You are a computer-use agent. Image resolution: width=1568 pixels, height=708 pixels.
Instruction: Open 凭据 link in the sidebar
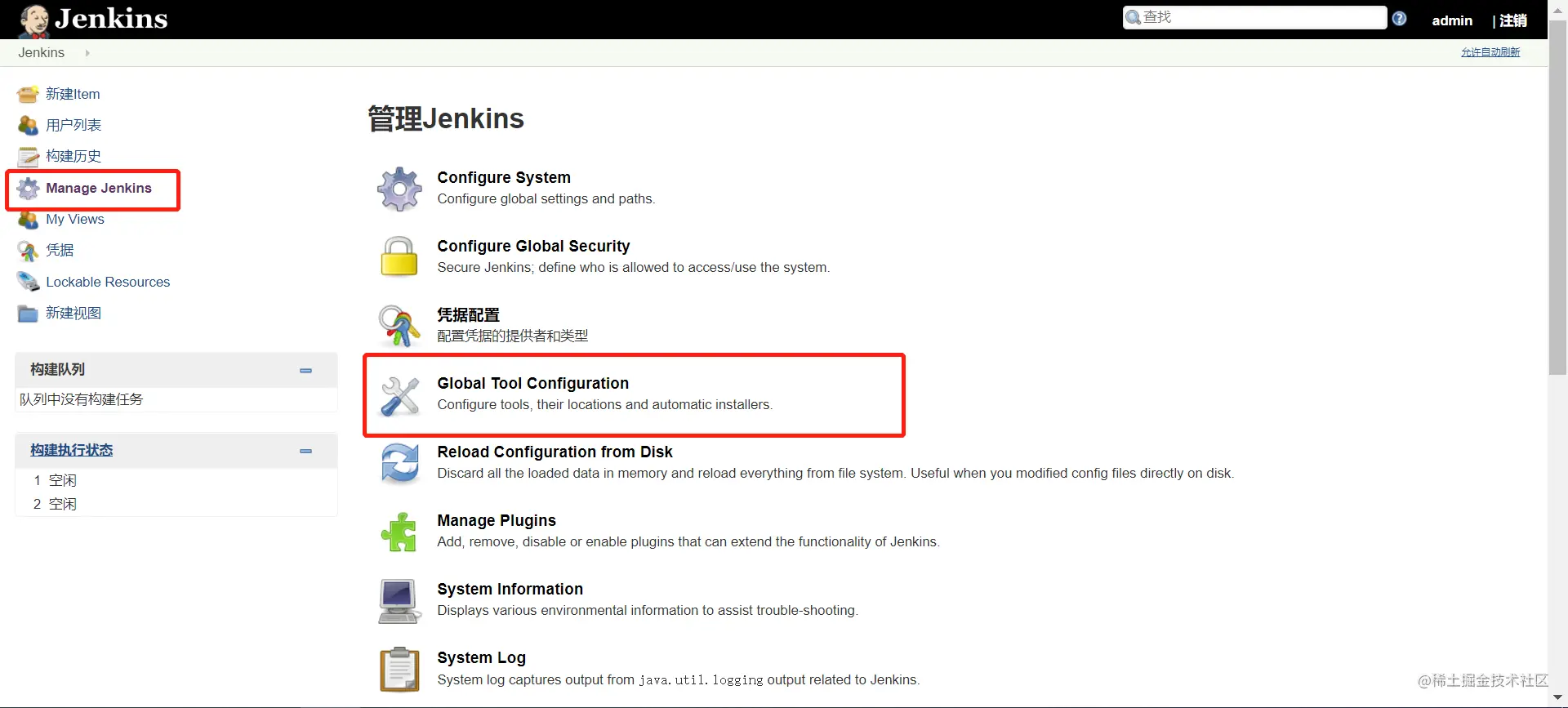(60, 250)
